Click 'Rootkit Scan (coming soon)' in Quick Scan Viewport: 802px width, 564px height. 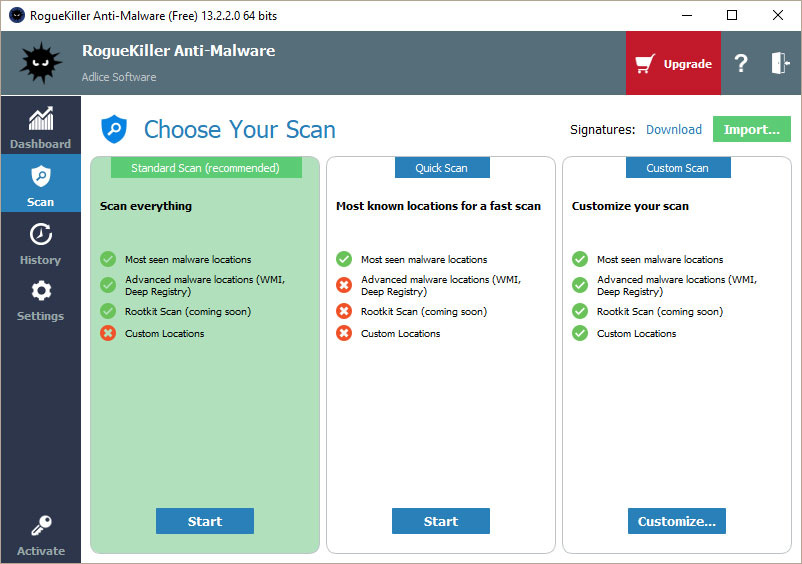[424, 311]
